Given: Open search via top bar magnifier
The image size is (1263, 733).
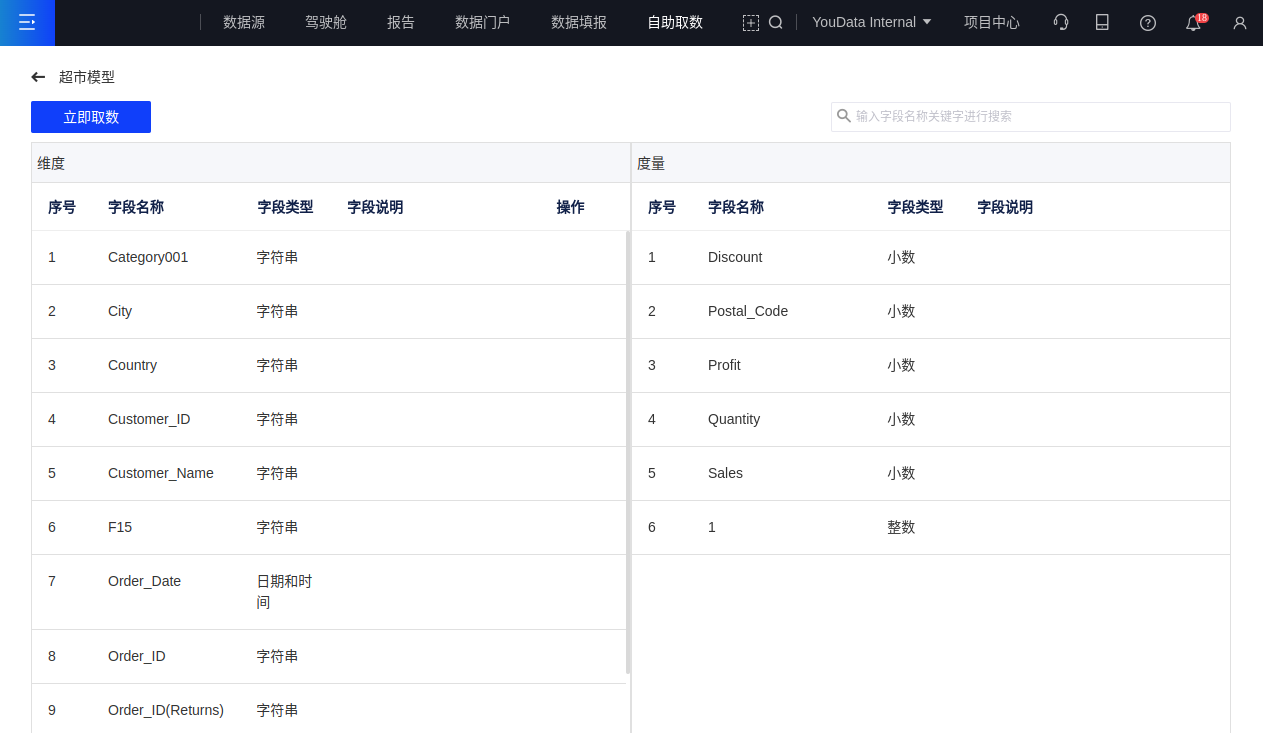Looking at the screenshot, I should pos(775,22).
